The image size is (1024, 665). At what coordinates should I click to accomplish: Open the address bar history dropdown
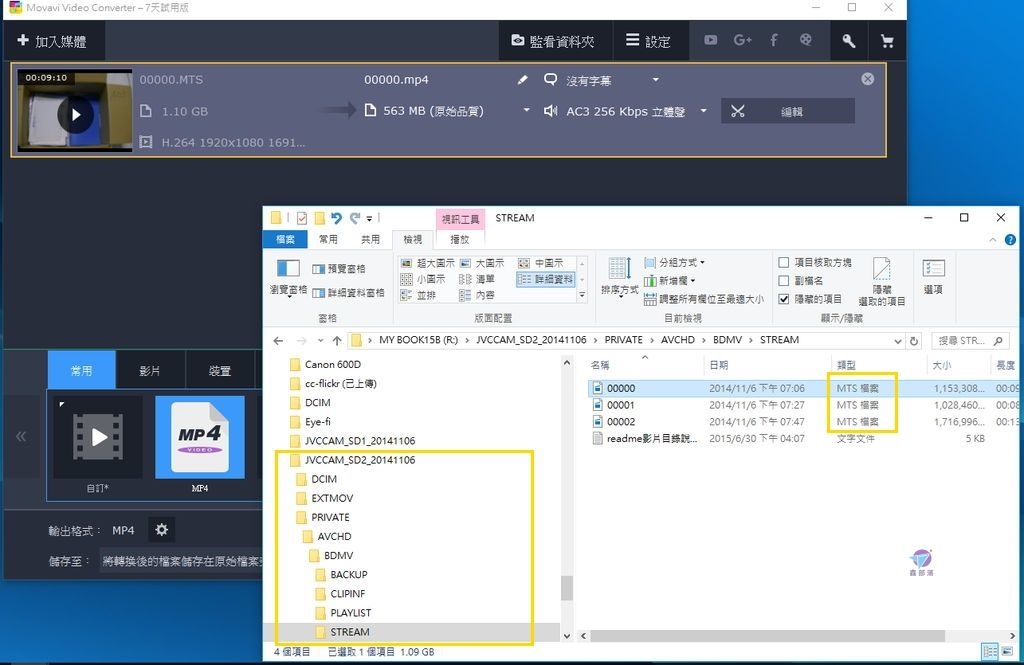click(897, 340)
